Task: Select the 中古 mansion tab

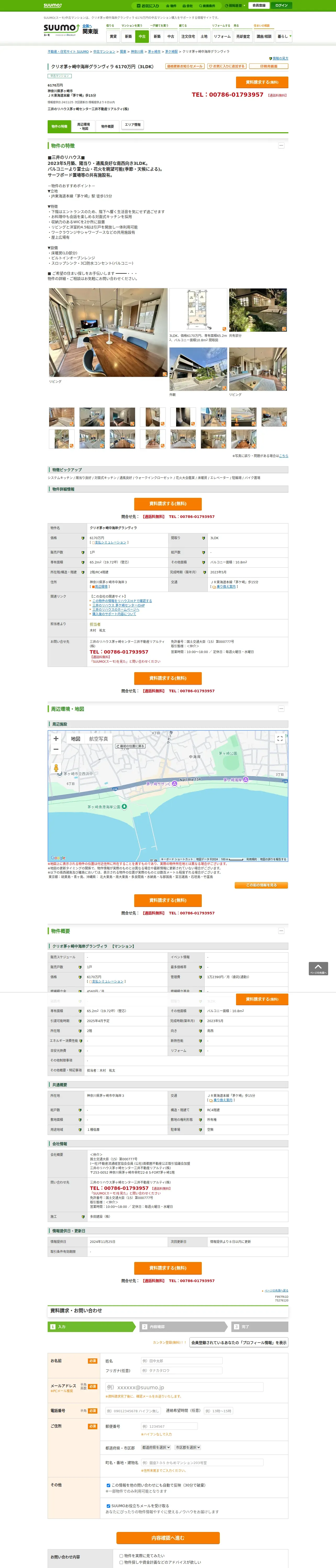Action: pos(142,37)
